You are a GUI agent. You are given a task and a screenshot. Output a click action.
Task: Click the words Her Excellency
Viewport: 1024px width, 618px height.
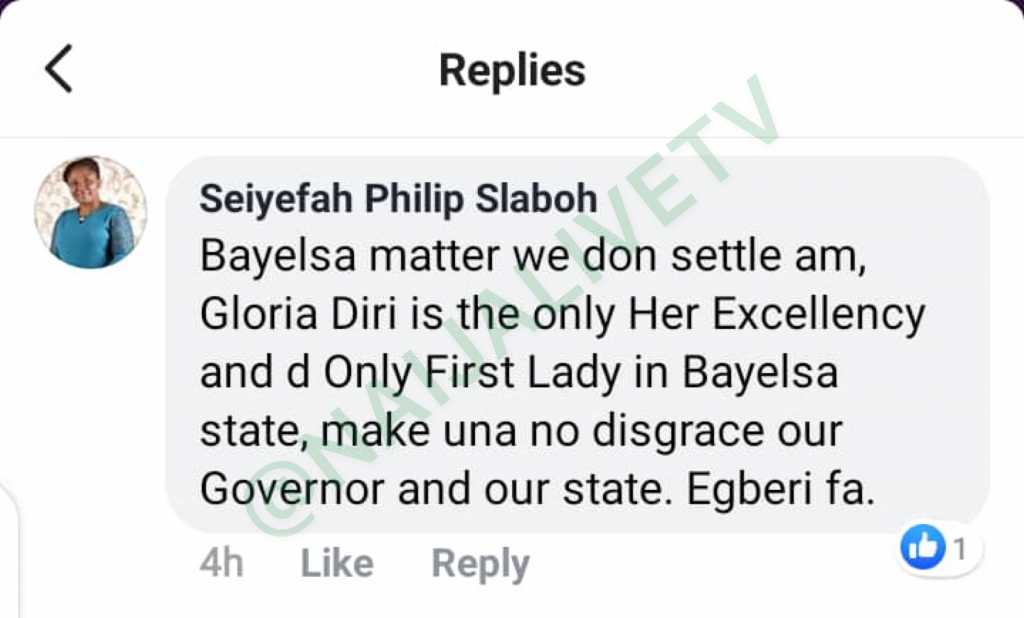tap(776, 316)
